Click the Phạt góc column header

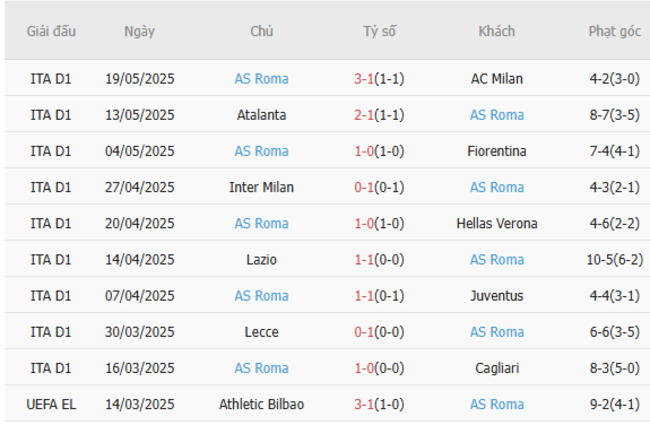(x=614, y=31)
